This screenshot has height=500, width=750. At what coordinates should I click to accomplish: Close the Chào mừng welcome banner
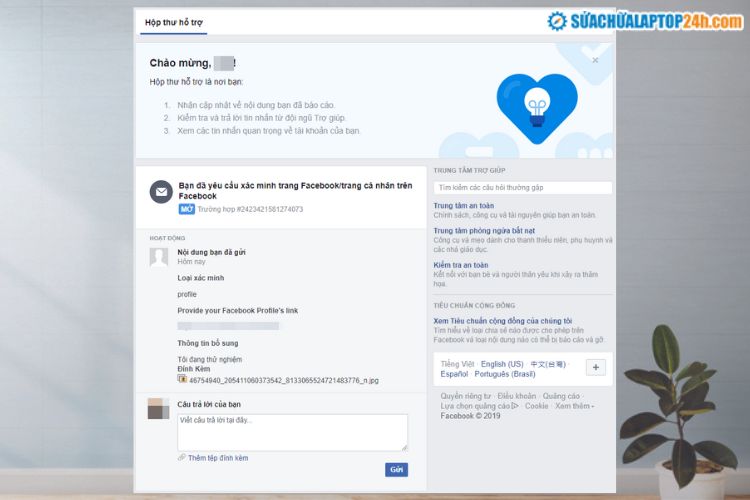[595, 60]
